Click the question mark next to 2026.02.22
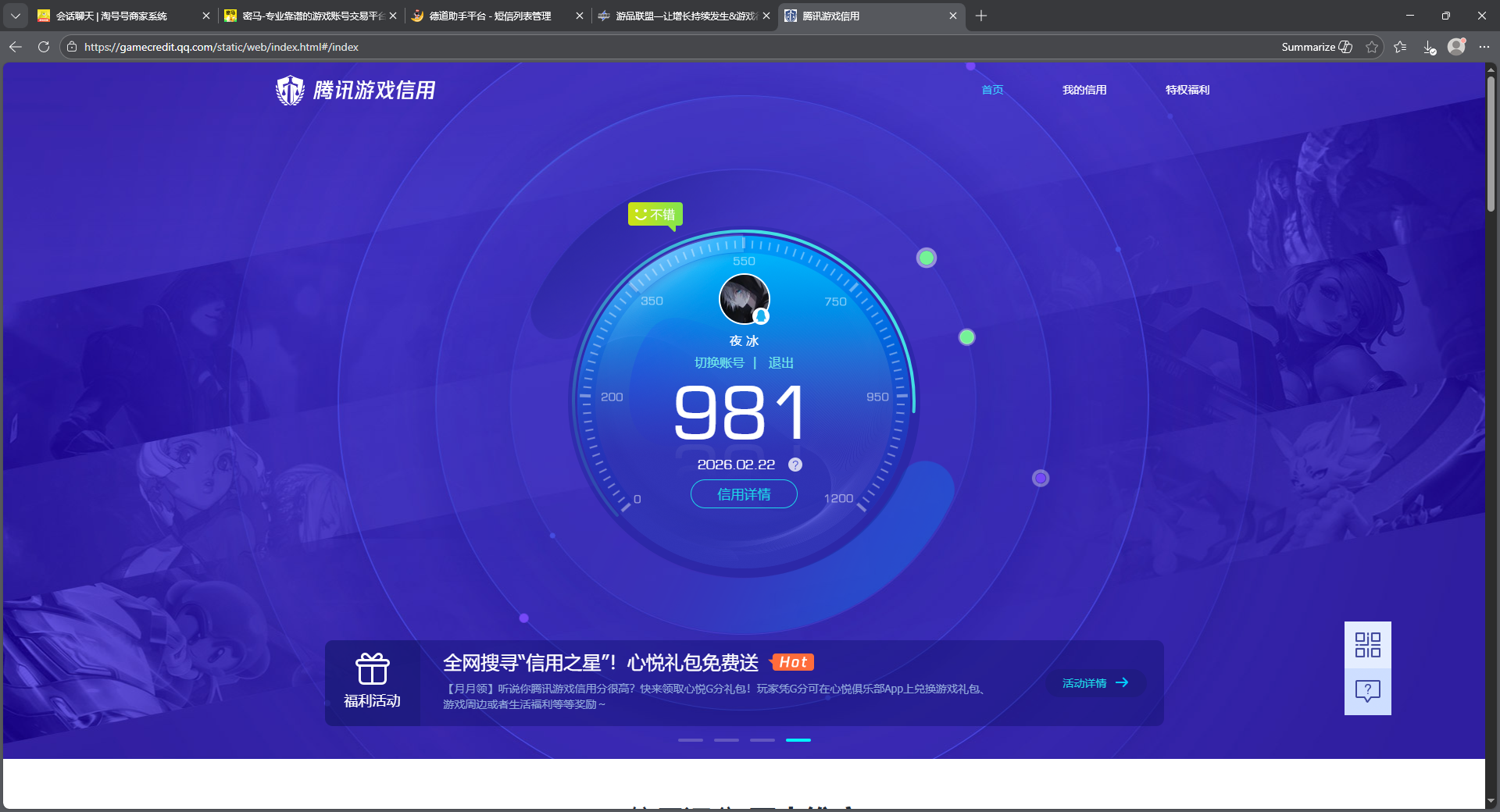This screenshot has height=812, width=1500. click(x=795, y=465)
